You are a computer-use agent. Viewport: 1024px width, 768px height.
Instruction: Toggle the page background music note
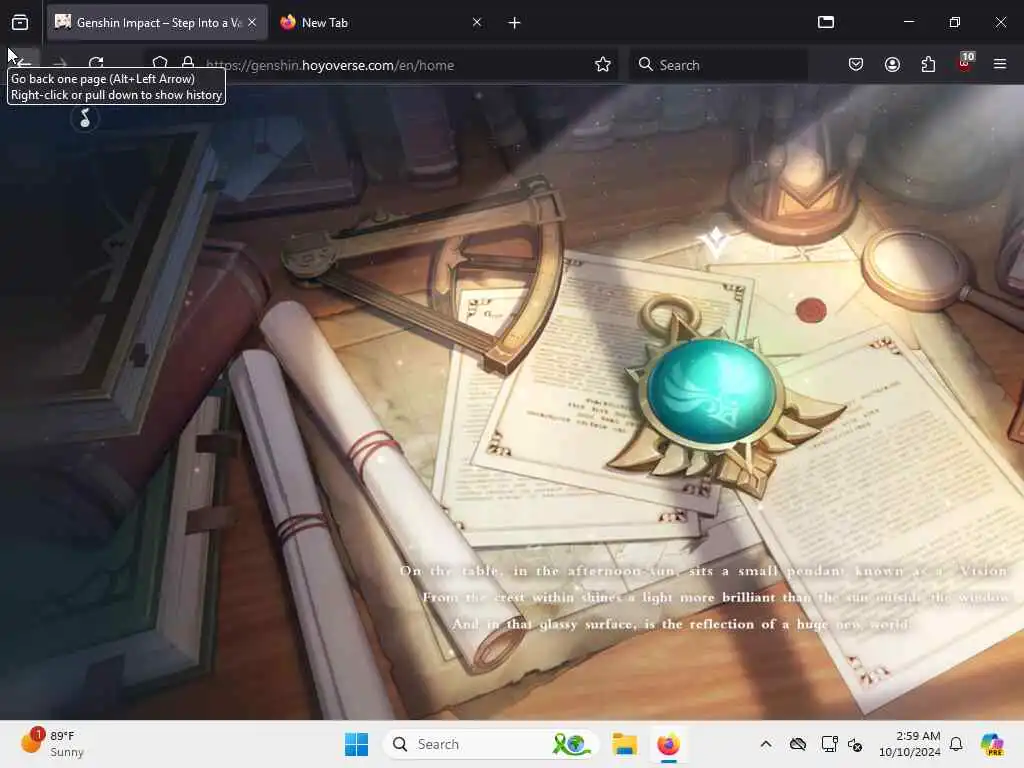[x=85, y=119]
